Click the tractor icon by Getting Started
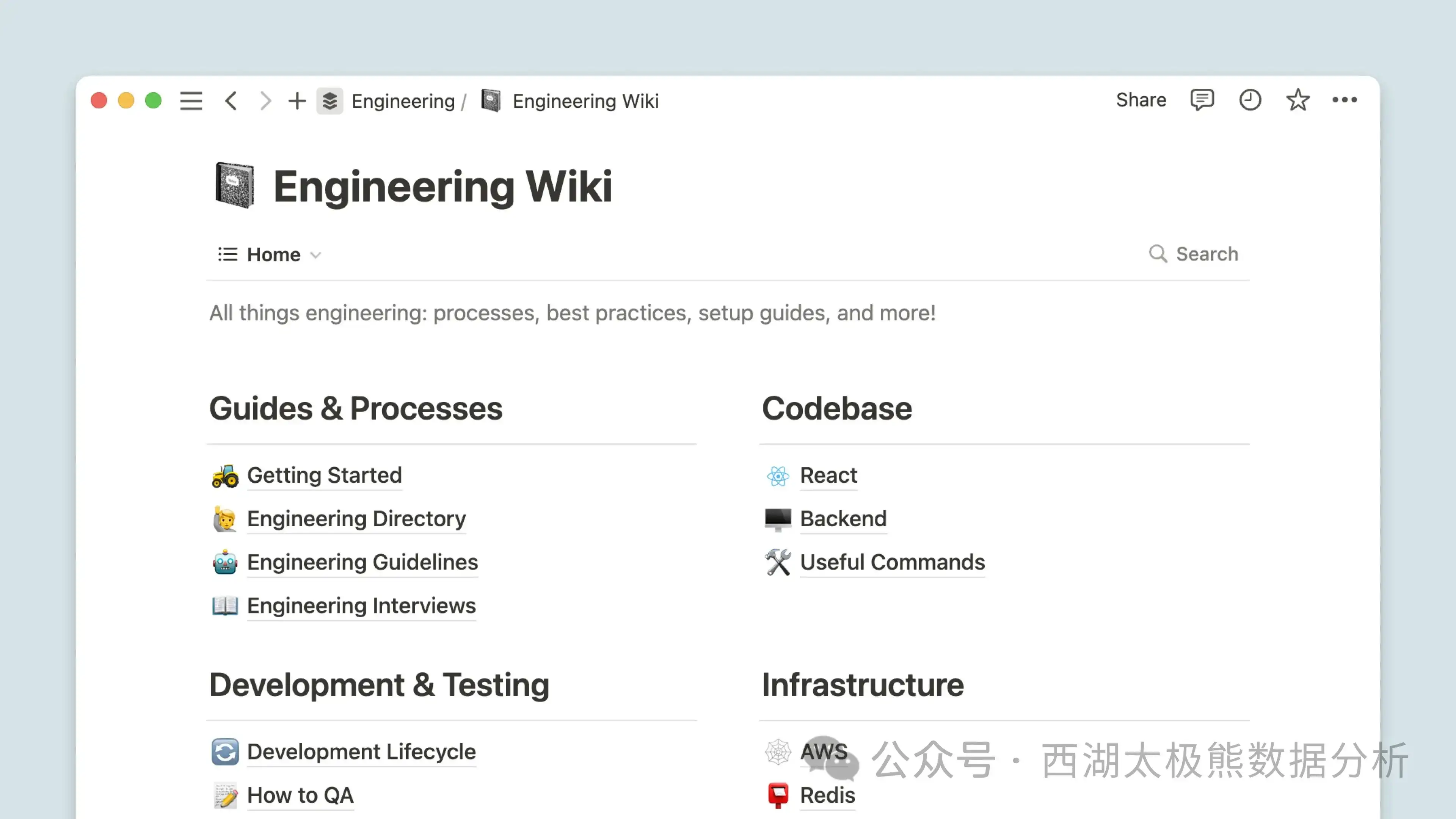1456x819 pixels. (x=225, y=476)
